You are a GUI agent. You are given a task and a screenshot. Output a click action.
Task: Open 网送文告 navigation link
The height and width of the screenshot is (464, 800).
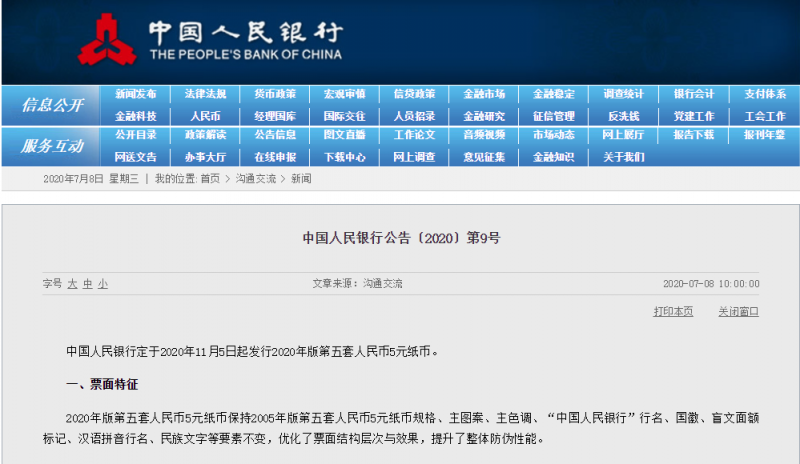(x=135, y=157)
